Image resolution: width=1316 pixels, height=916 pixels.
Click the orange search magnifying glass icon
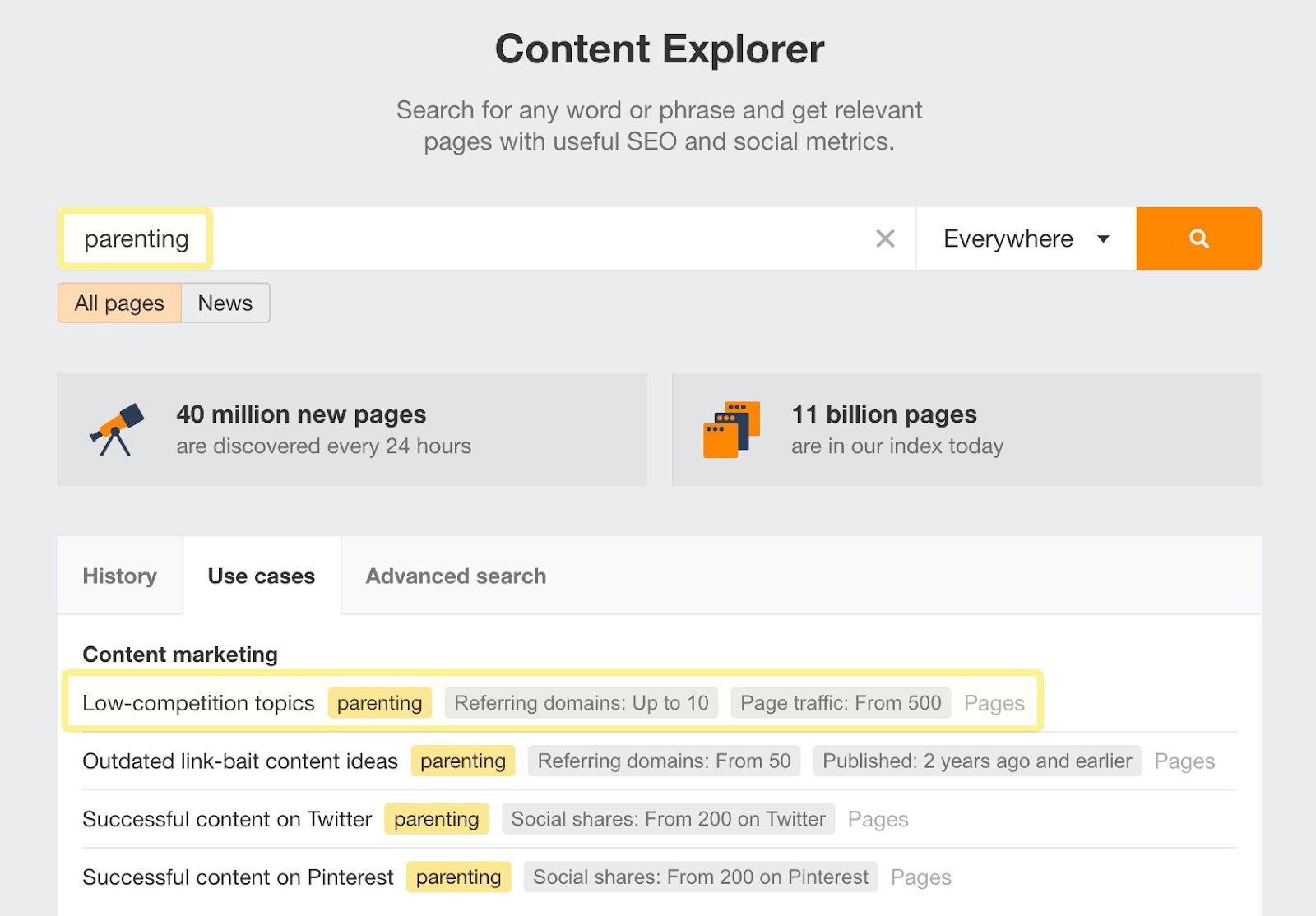[1198, 238]
